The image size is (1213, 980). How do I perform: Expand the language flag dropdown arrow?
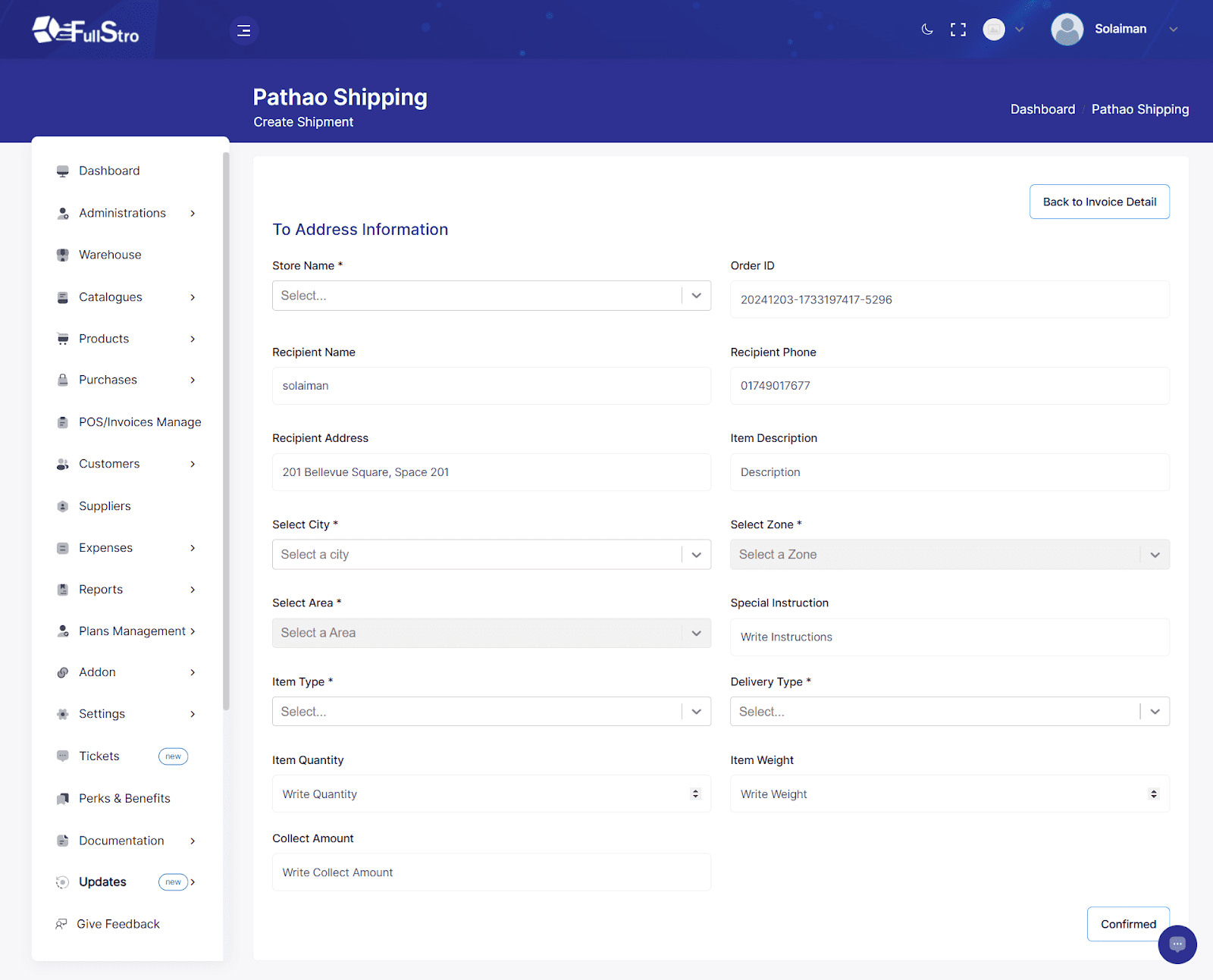[1019, 30]
